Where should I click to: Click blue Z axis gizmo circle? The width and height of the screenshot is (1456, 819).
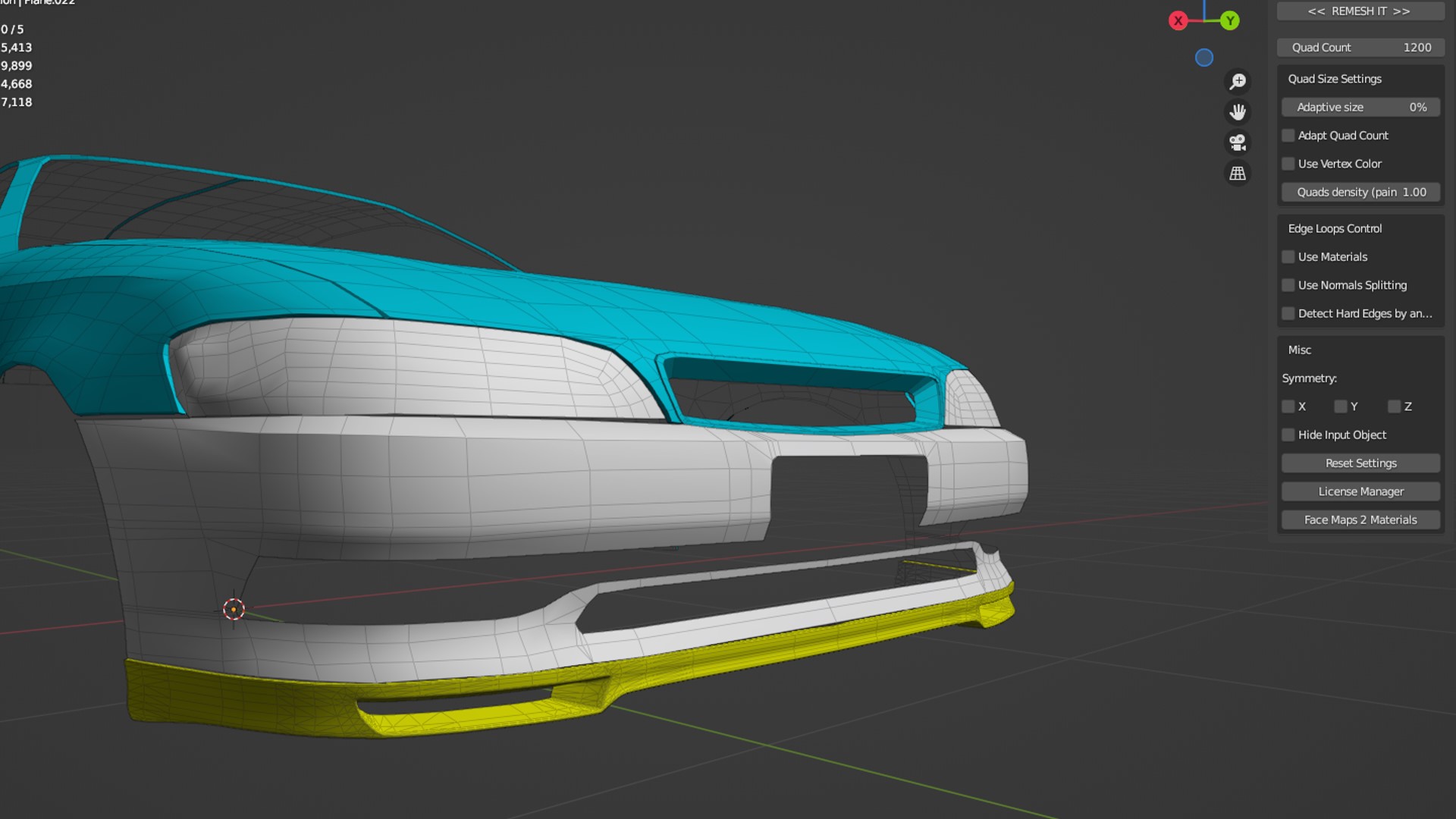coord(1204,58)
